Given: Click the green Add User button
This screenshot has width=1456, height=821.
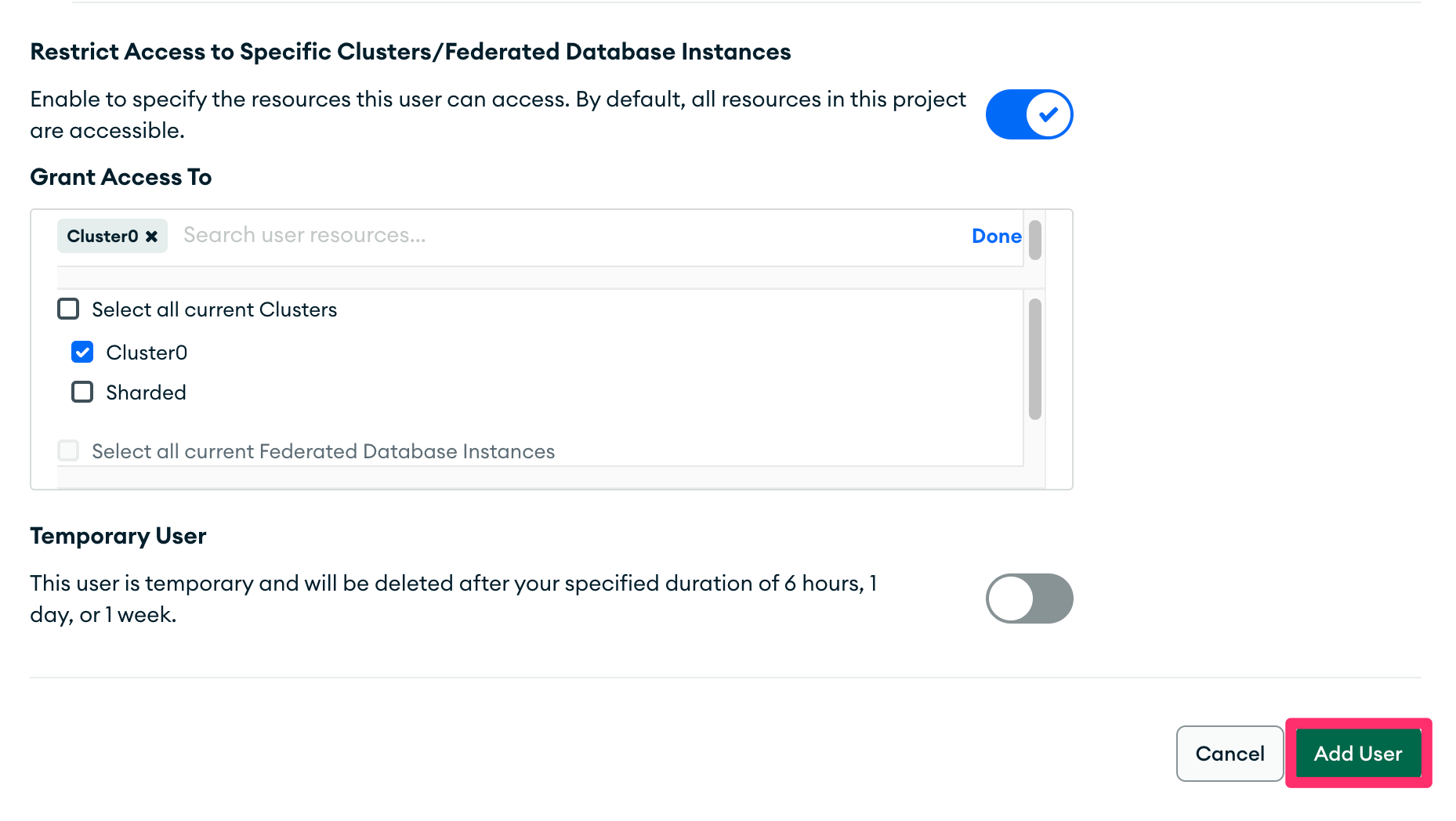Looking at the screenshot, I should point(1357,754).
